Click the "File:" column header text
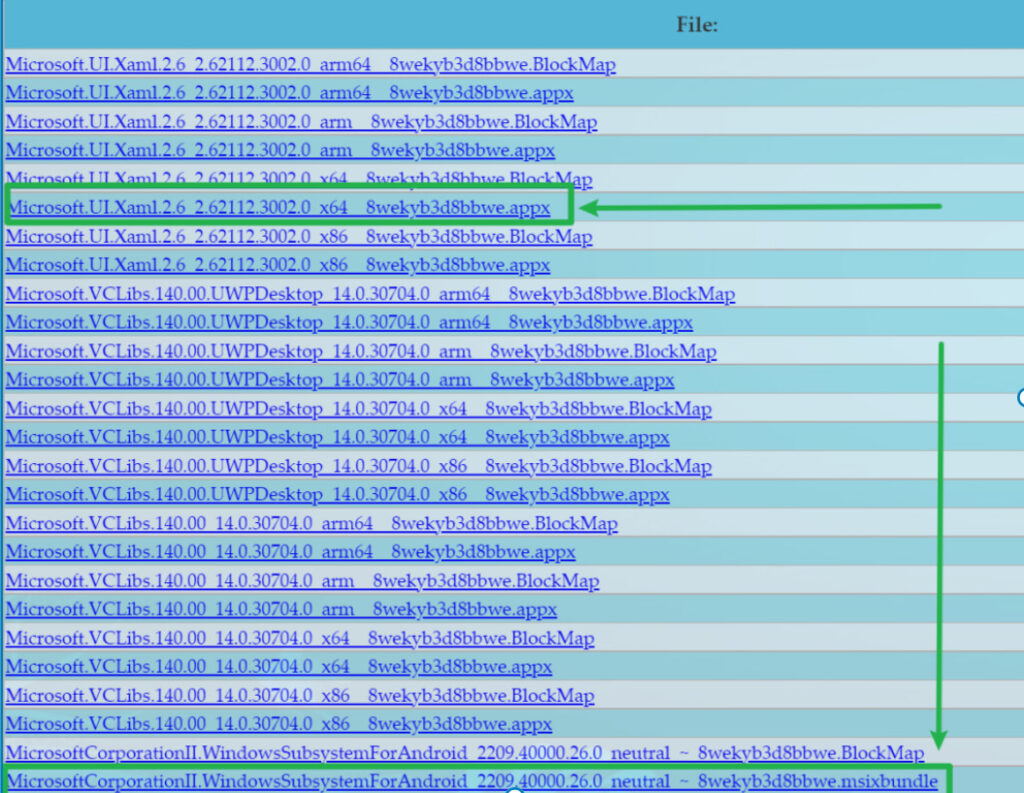Viewport: 1024px width, 793px height. (x=697, y=25)
